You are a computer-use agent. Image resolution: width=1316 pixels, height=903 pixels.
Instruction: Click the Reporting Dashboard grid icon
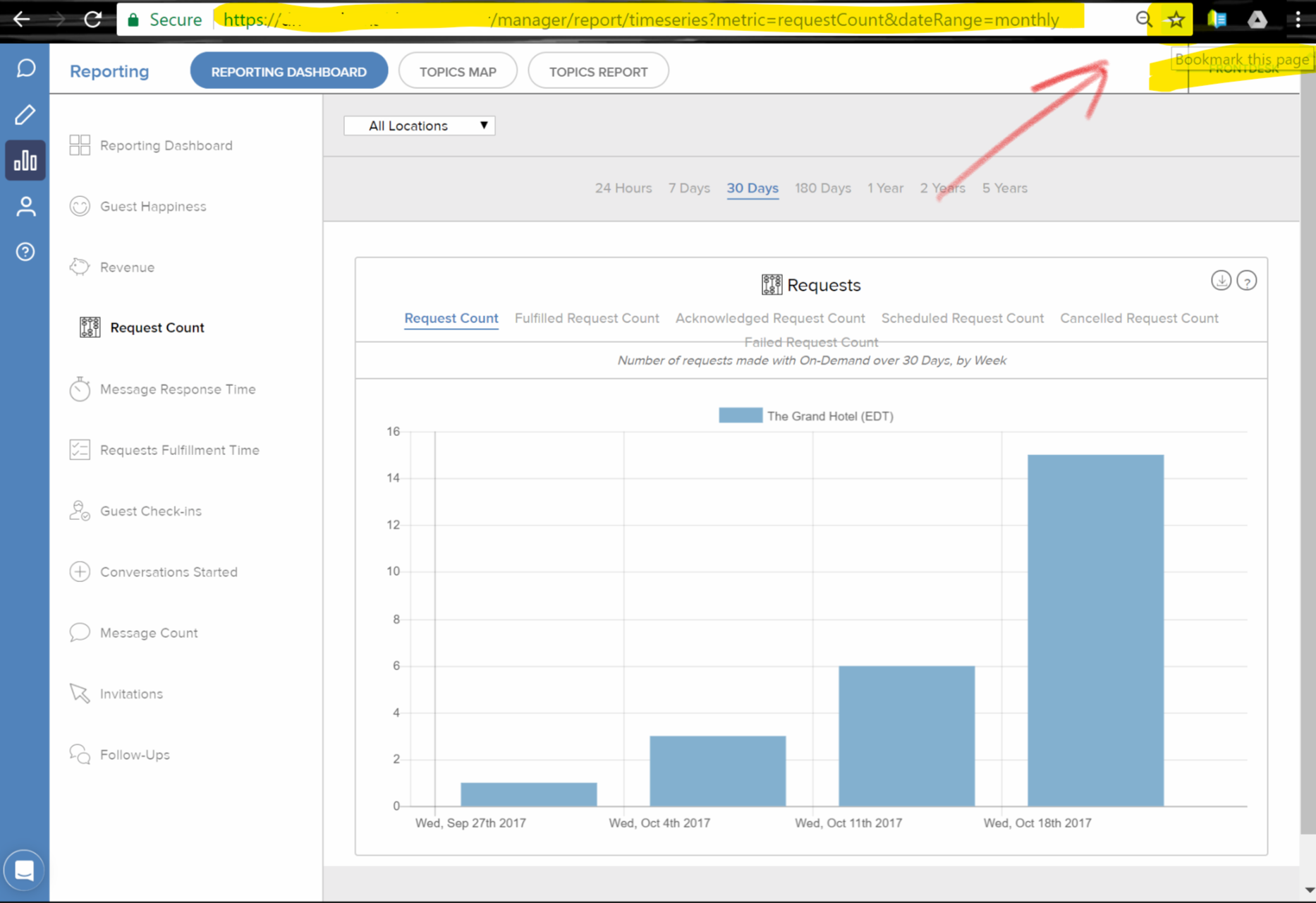point(80,145)
